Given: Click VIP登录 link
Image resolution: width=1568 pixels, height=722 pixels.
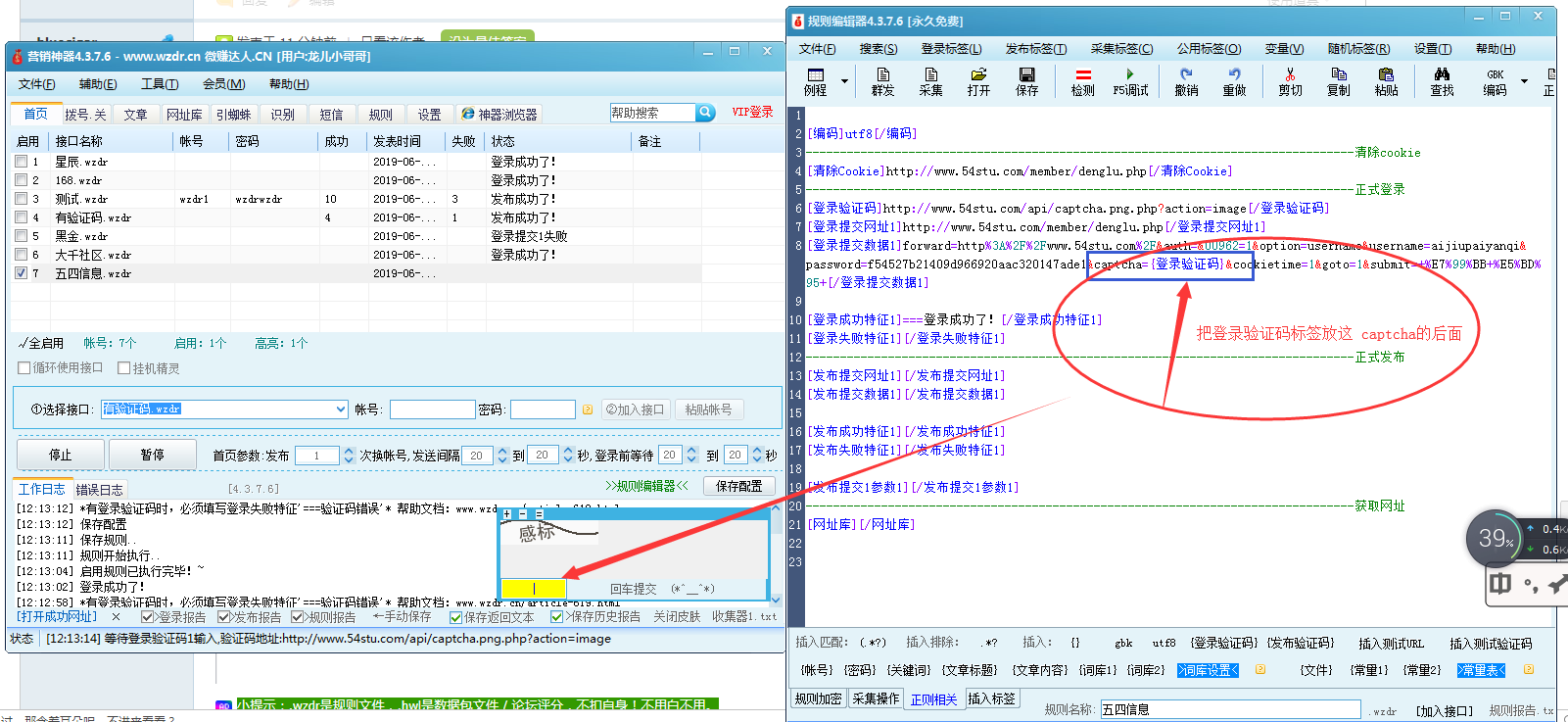Looking at the screenshot, I should (x=752, y=112).
